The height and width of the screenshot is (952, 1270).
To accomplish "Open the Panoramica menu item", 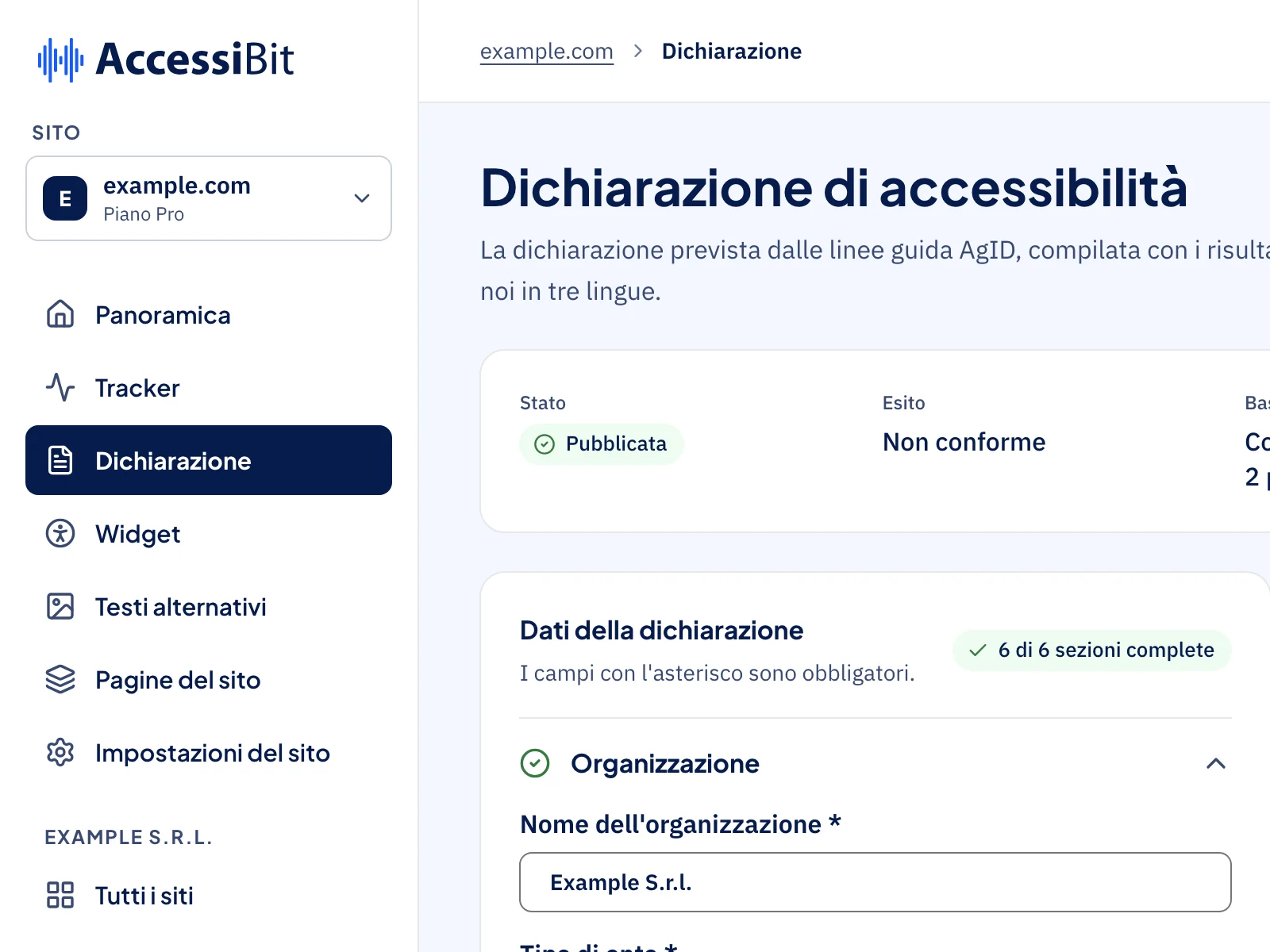I will coord(209,315).
